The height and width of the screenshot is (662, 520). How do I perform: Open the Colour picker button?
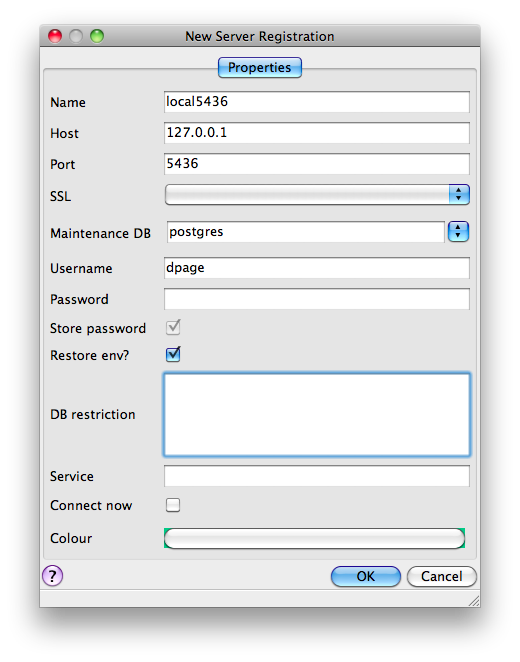(x=314, y=538)
